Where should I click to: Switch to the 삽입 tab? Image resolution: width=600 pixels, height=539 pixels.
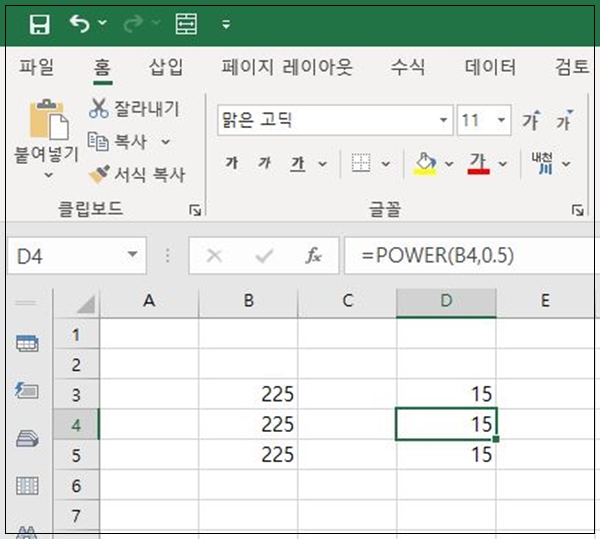(x=166, y=67)
